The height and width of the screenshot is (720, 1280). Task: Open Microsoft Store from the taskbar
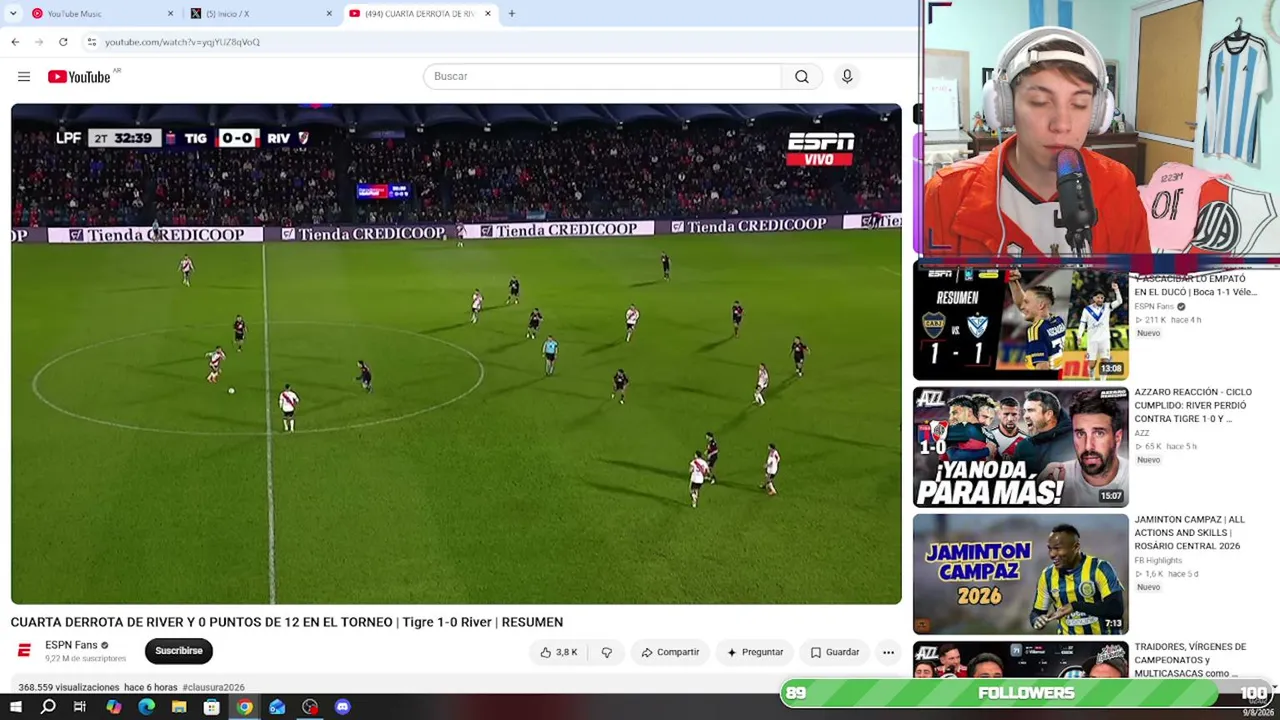coord(212,707)
